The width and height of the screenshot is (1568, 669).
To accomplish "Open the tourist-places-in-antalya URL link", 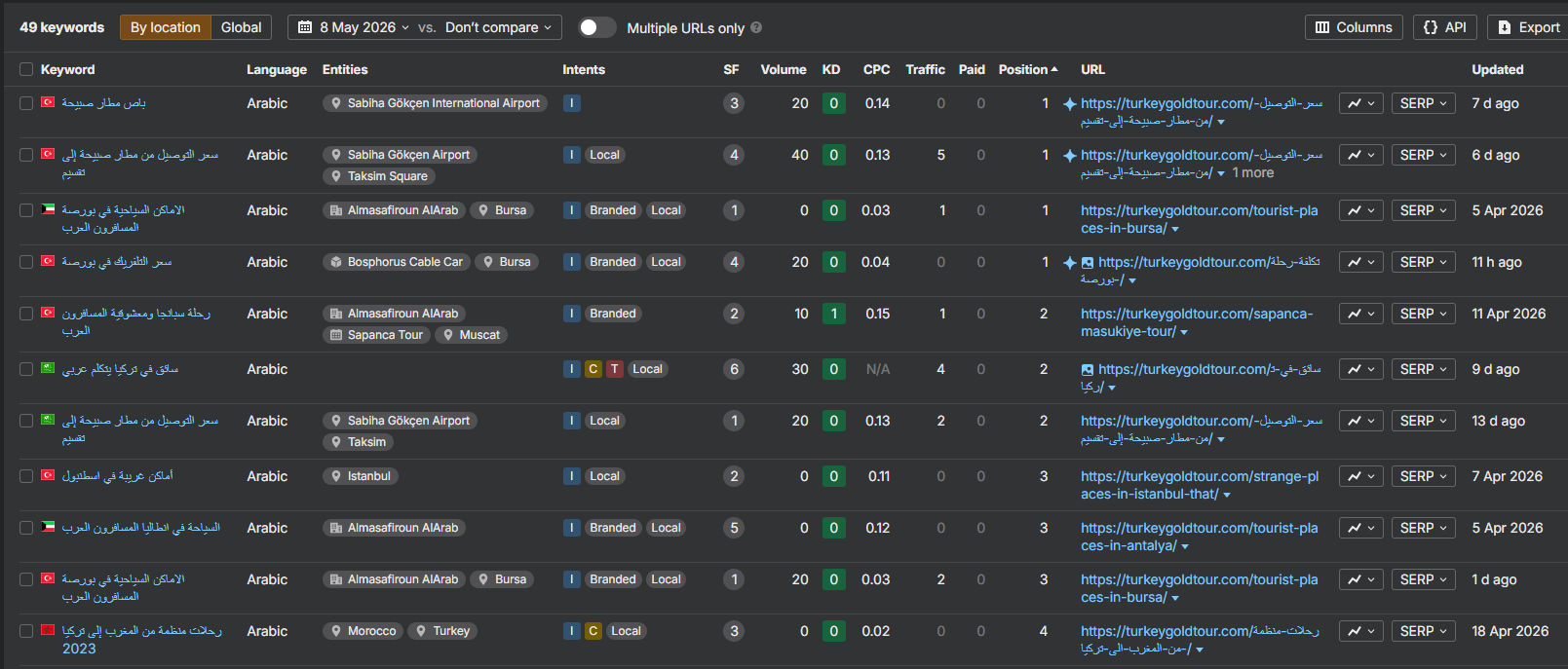I will pyautogui.click(x=1199, y=537).
